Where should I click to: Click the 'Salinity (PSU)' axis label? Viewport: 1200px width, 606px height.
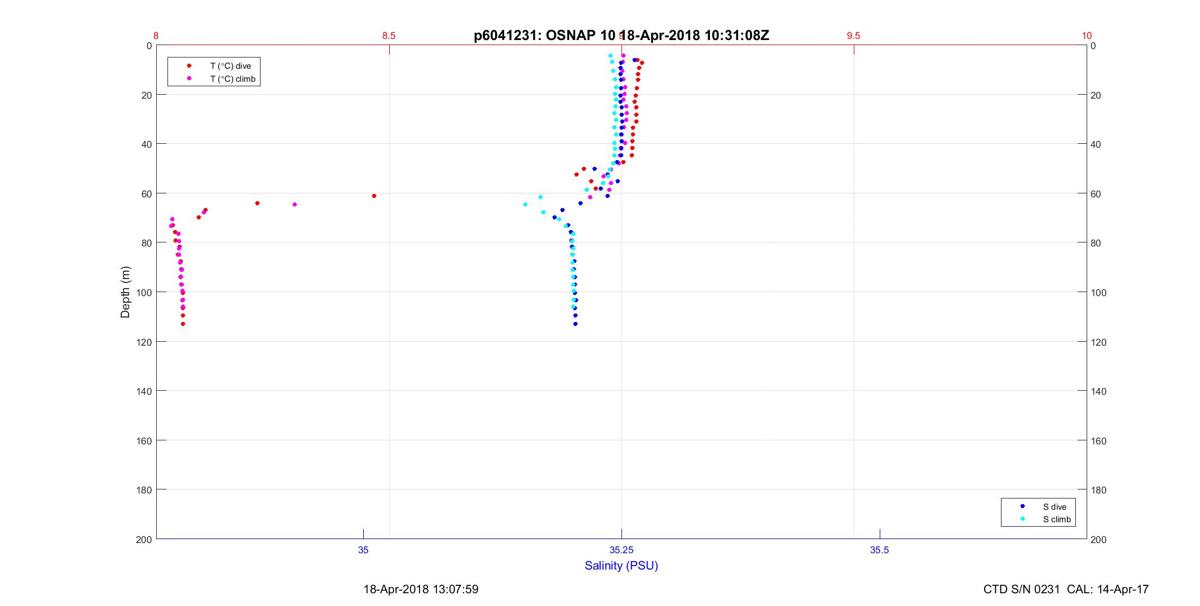[621, 566]
